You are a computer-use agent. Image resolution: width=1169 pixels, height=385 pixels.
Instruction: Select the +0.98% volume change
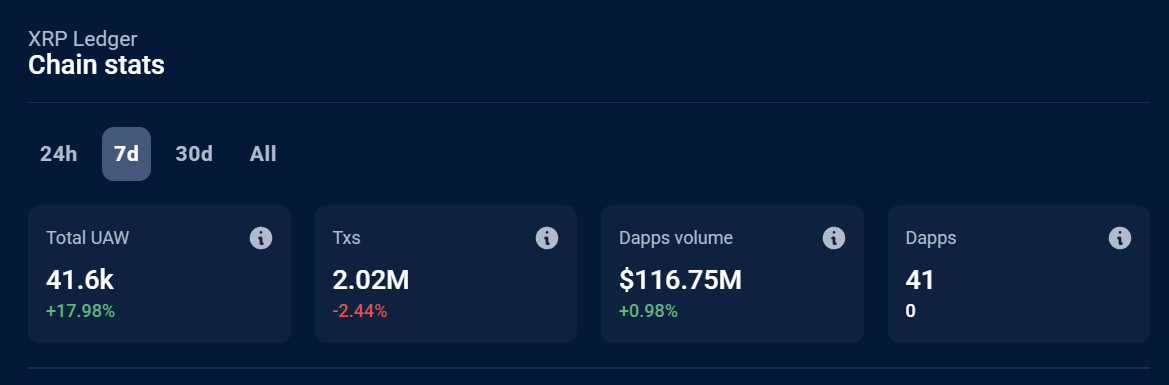tap(649, 311)
